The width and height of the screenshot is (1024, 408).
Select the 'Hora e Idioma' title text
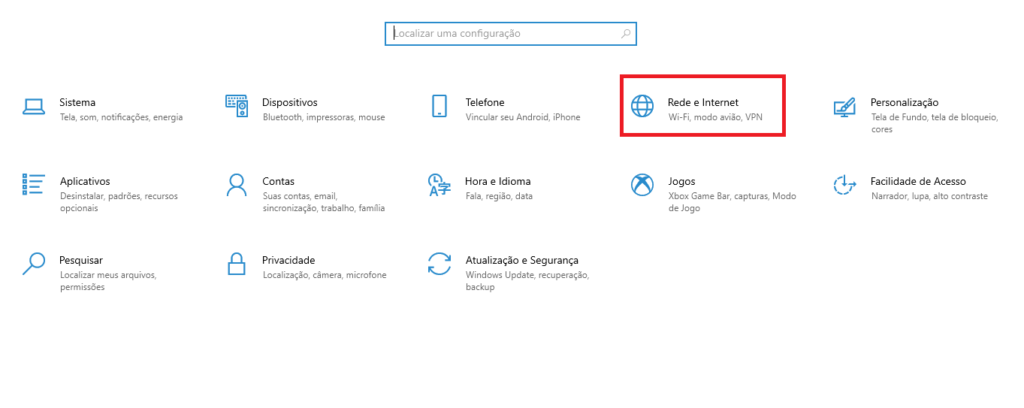click(497, 181)
